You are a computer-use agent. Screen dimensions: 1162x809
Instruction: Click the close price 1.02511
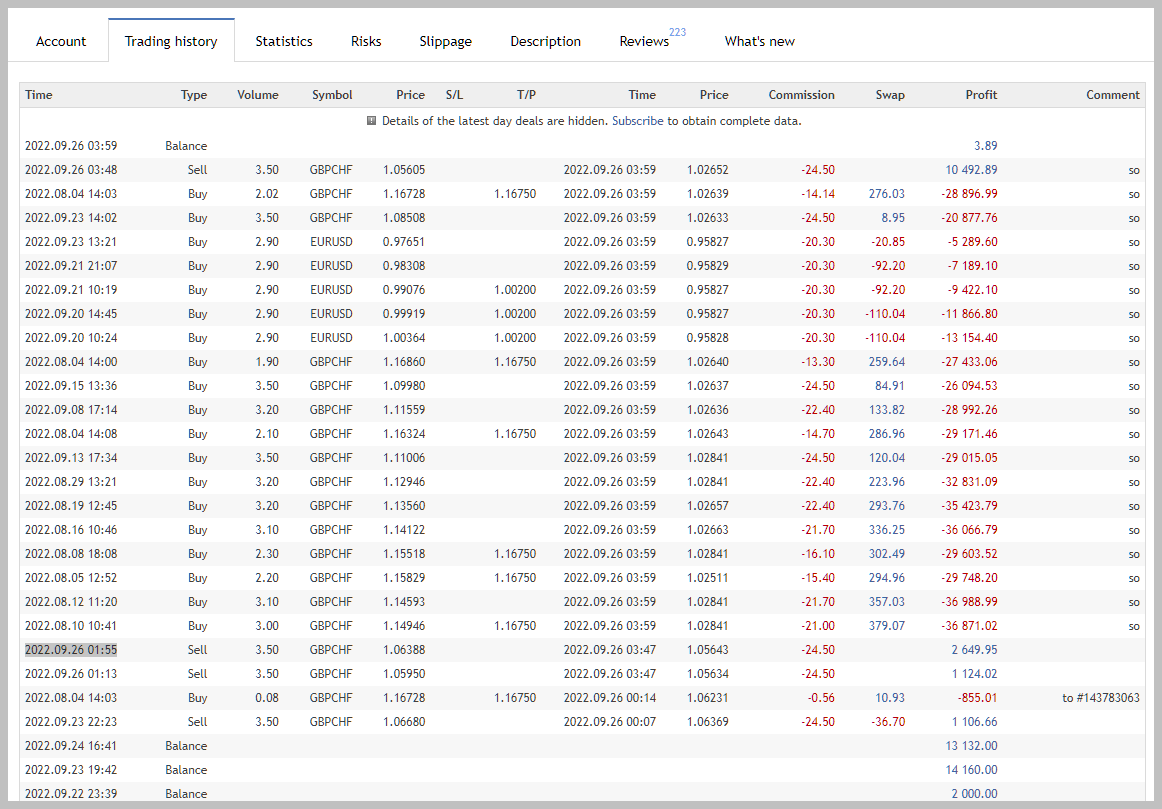point(708,578)
